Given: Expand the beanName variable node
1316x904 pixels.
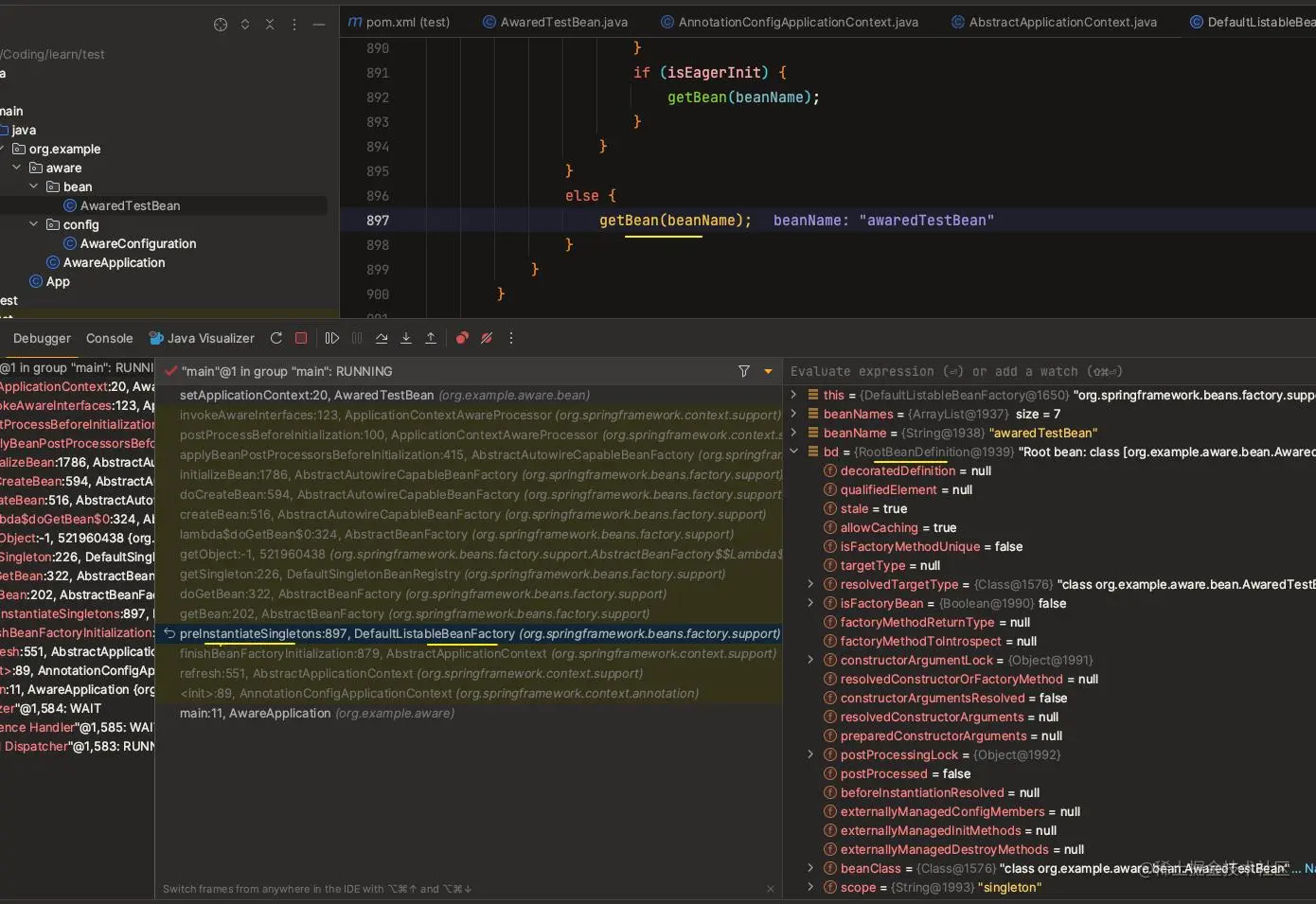Looking at the screenshot, I should [x=794, y=433].
